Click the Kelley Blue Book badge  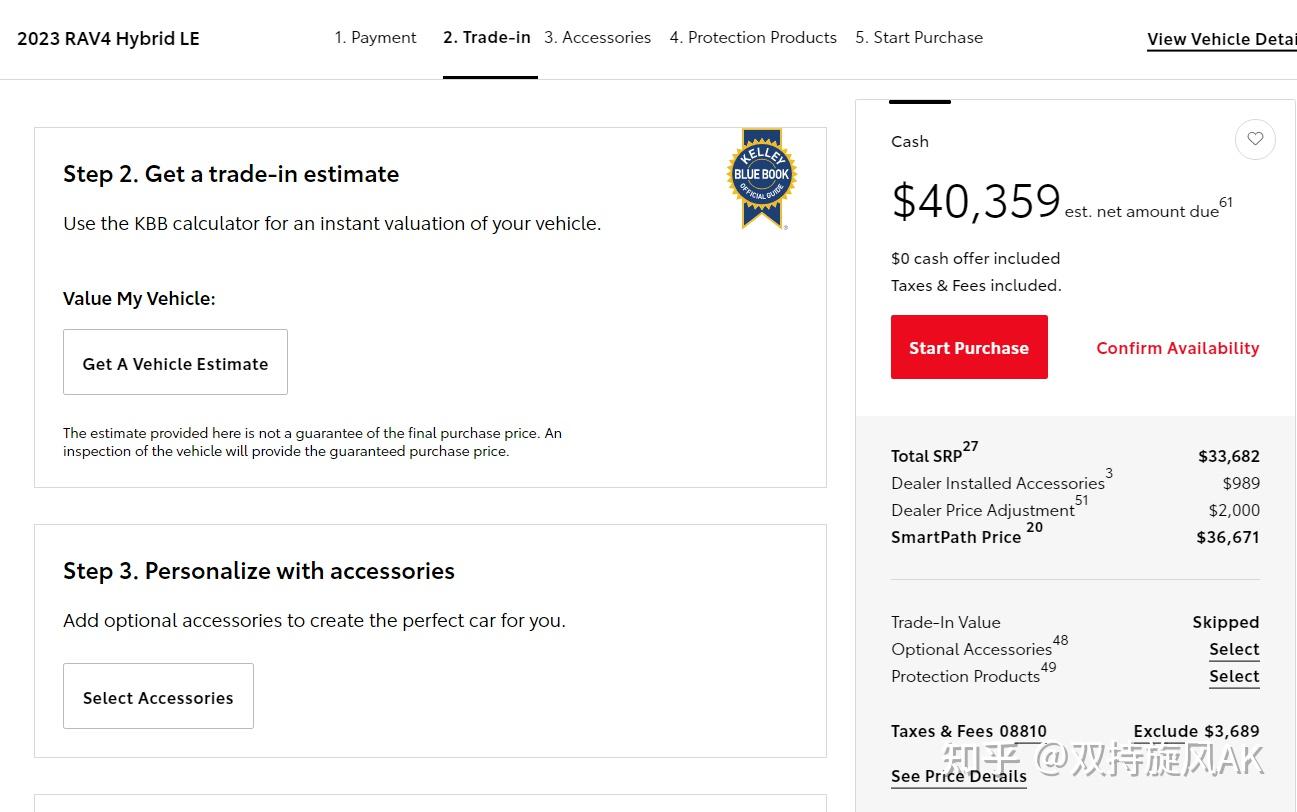point(762,179)
